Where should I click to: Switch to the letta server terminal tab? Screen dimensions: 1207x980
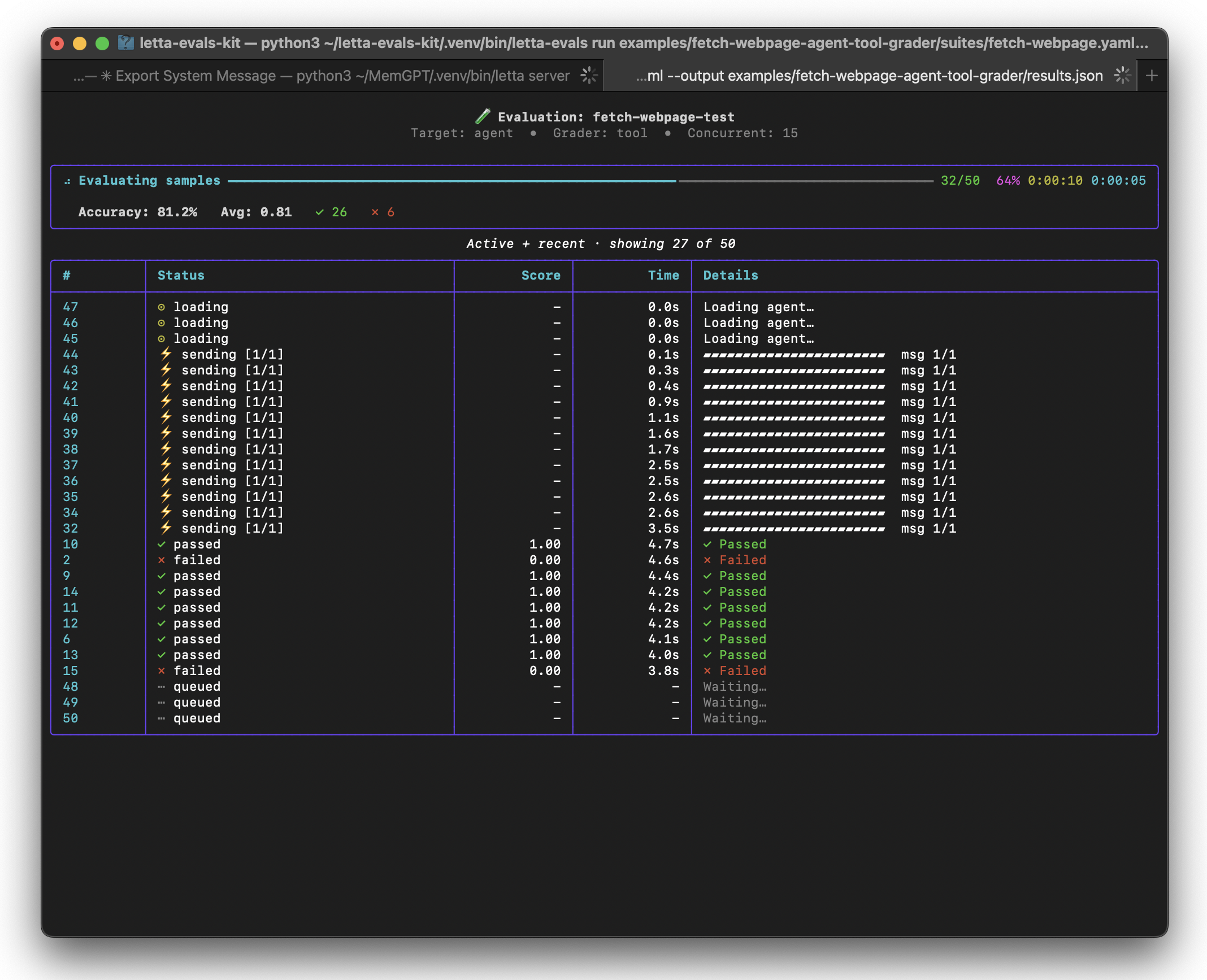pyautogui.click(x=322, y=75)
